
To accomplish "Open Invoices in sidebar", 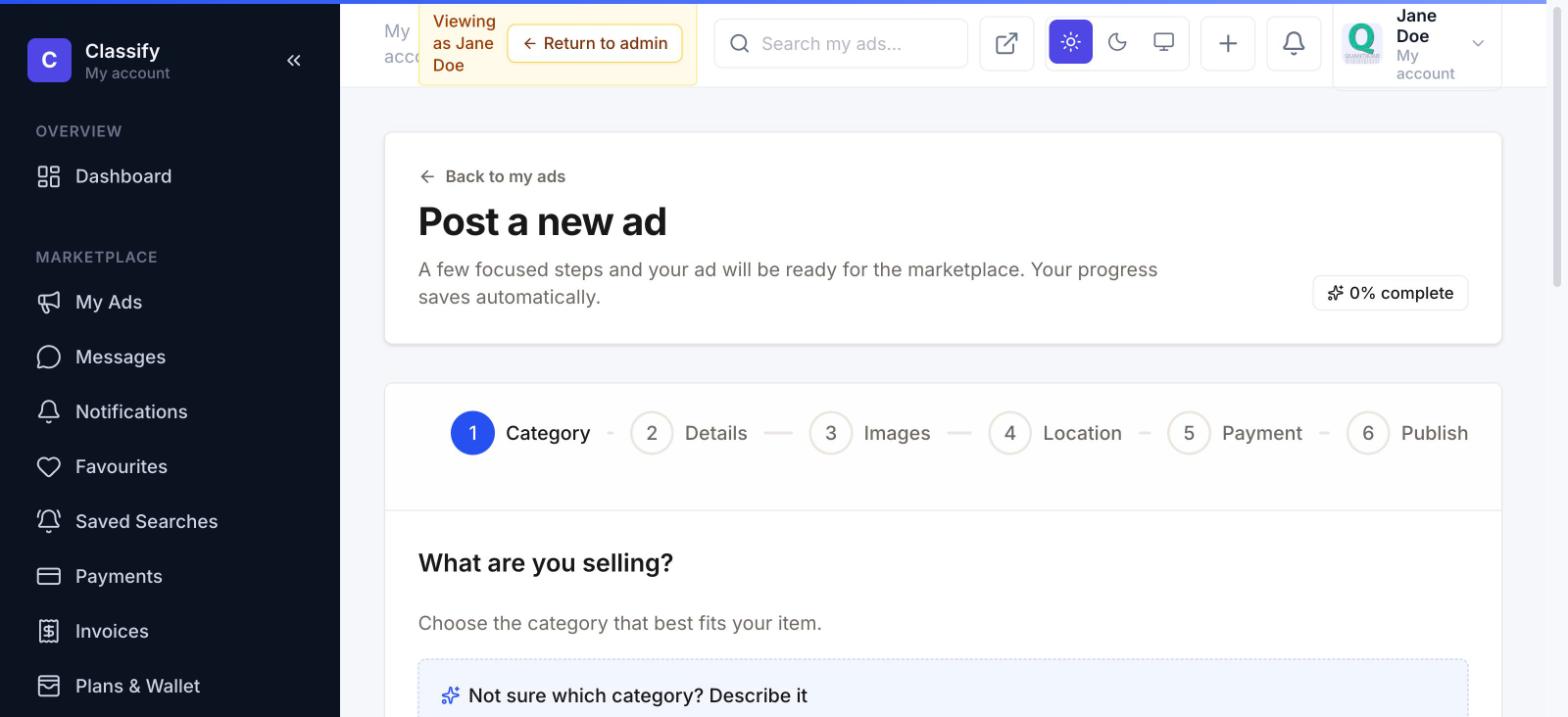I will [170, 632].
